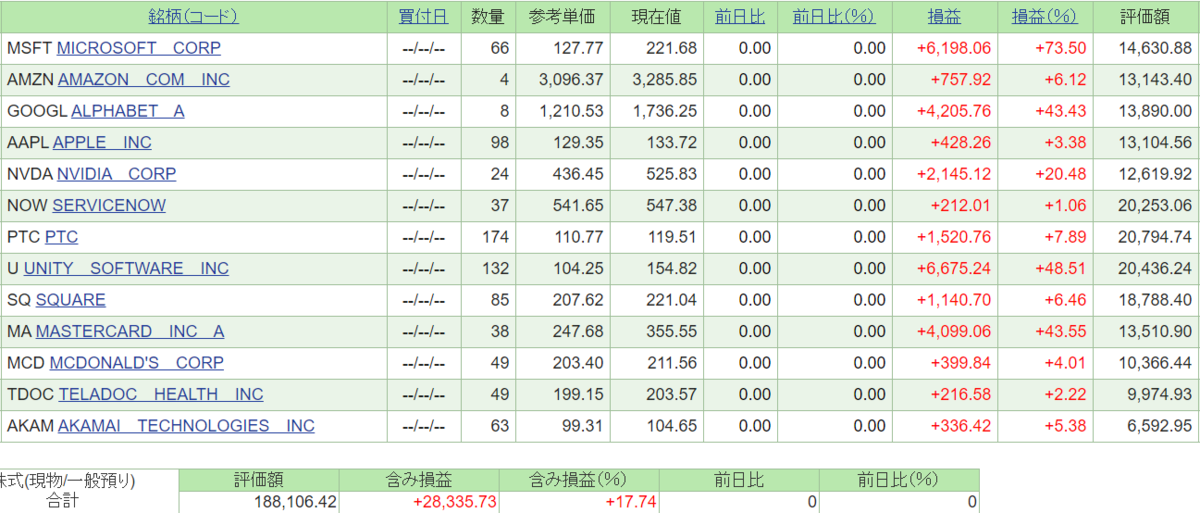
Task: Sort by 損益 column header link
Action: [944, 16]
